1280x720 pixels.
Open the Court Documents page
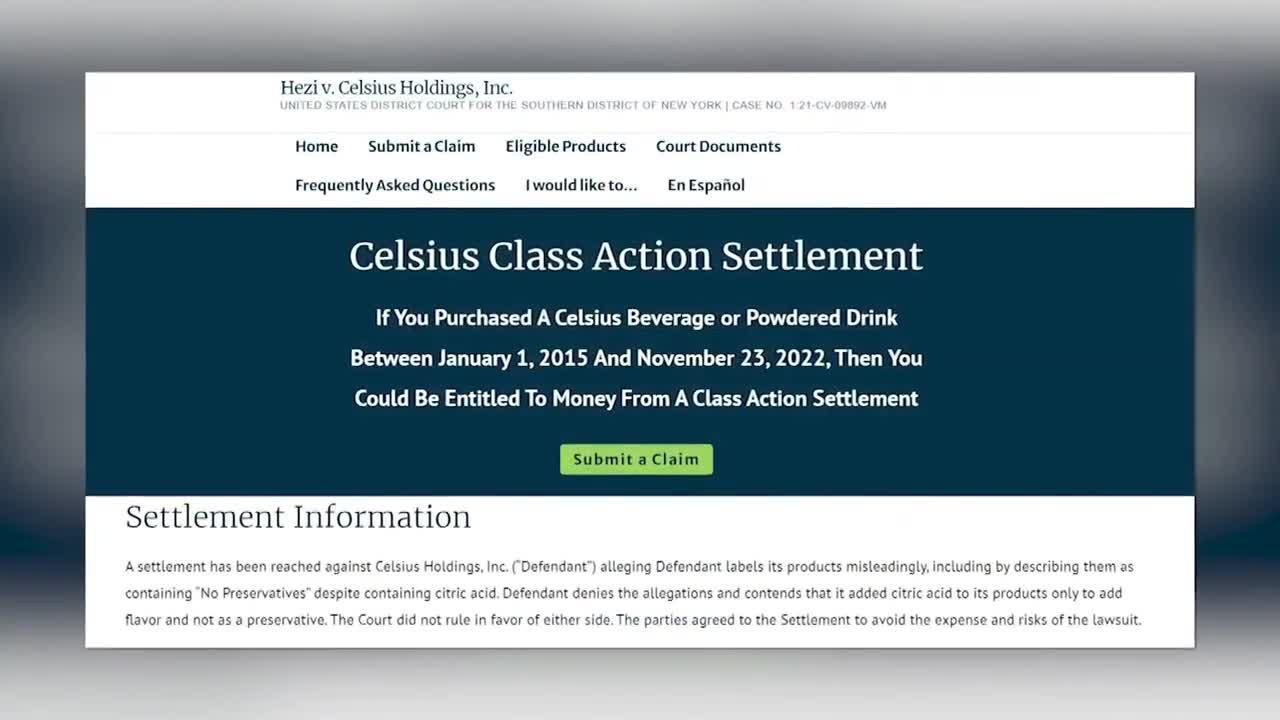click(718, 146)
